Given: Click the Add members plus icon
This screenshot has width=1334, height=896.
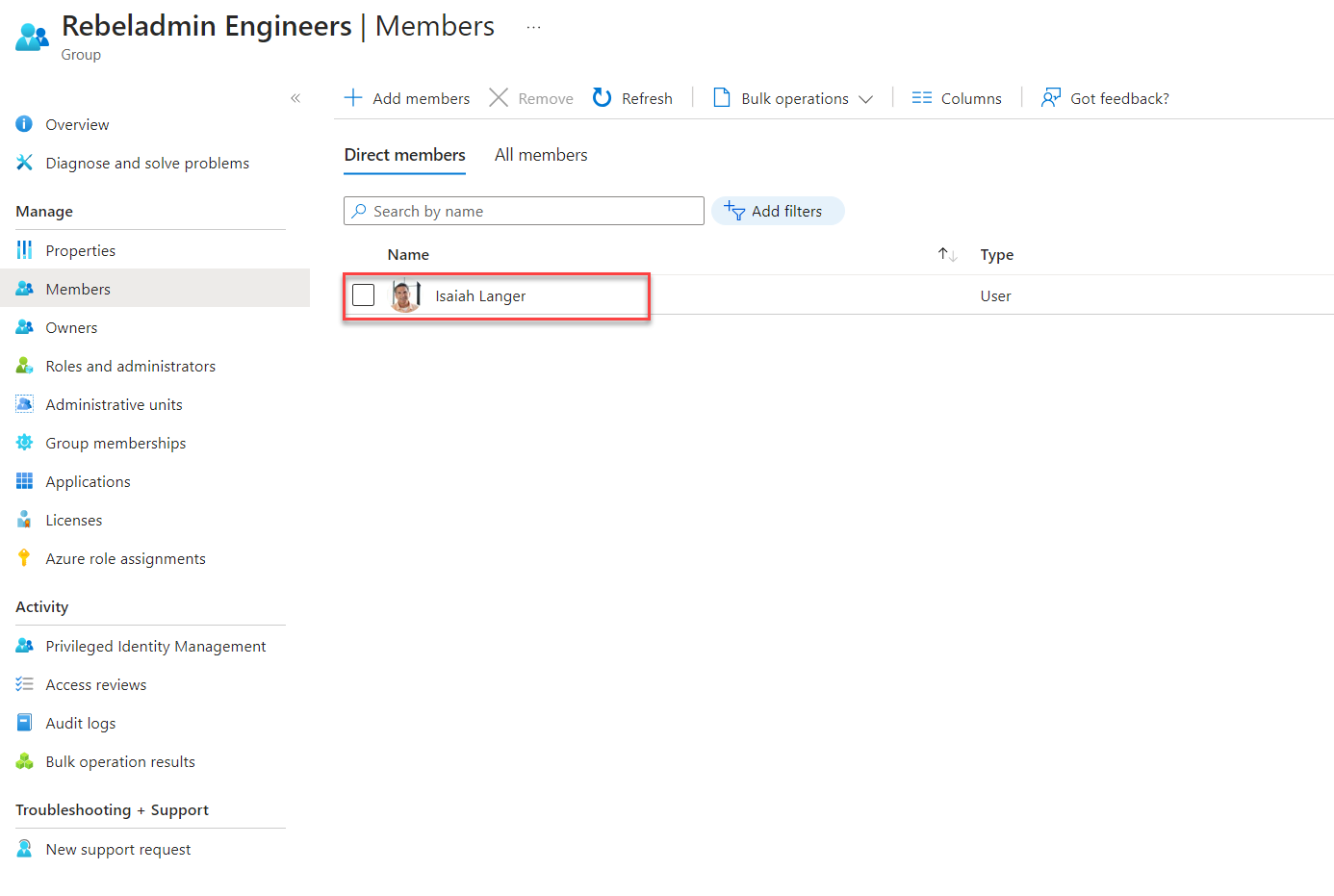Looking at the screenshot, I should coord(353,98).
